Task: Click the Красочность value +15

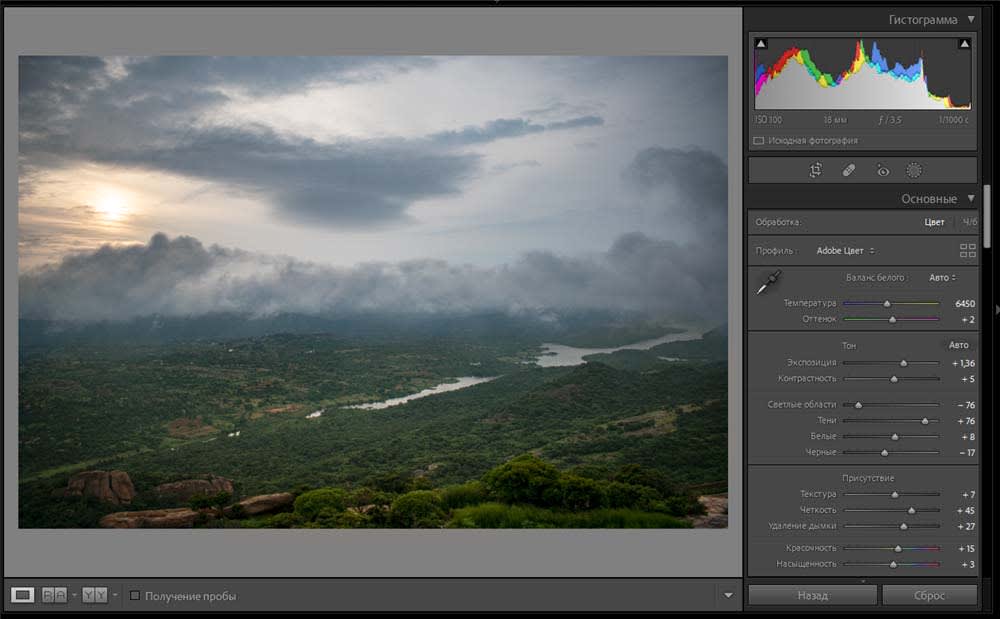Action: pos(966,548)
